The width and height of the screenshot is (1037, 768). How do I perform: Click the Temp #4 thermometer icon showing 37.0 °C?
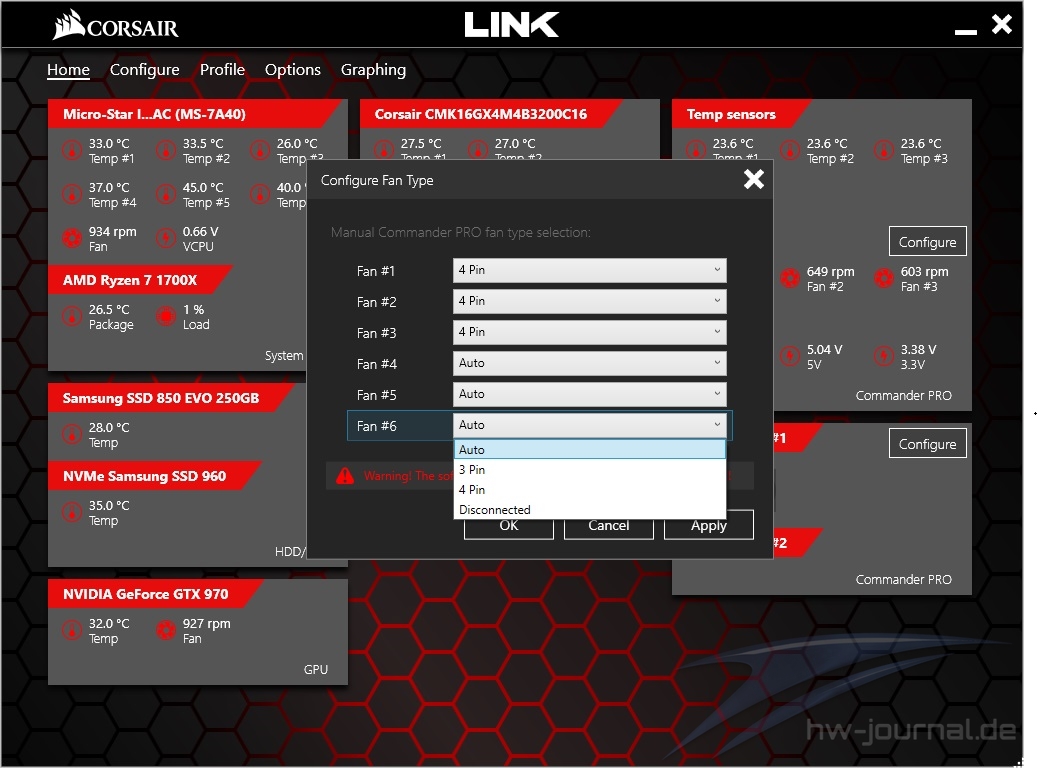coord(71,194)
